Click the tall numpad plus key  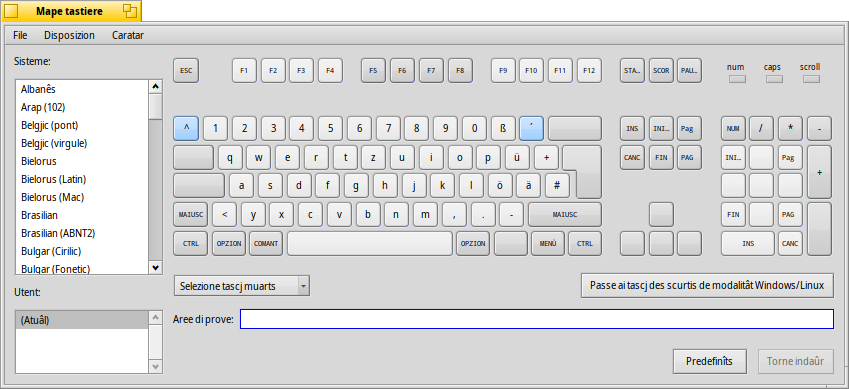[819, 172]
